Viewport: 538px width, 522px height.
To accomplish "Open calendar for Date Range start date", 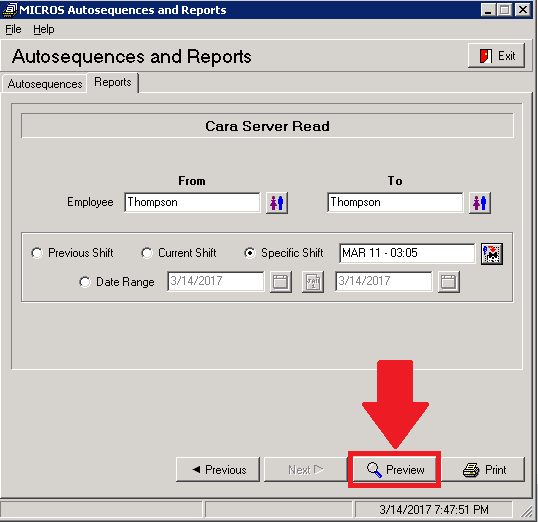I will point(280,282).
